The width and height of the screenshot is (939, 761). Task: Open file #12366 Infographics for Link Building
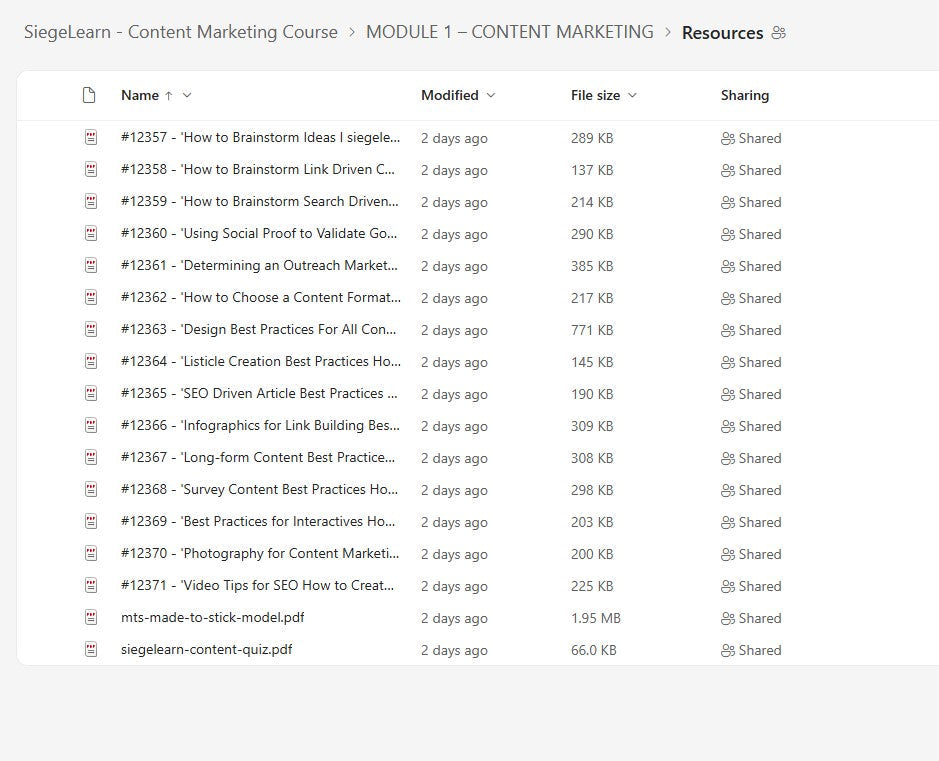pos(261,426)
